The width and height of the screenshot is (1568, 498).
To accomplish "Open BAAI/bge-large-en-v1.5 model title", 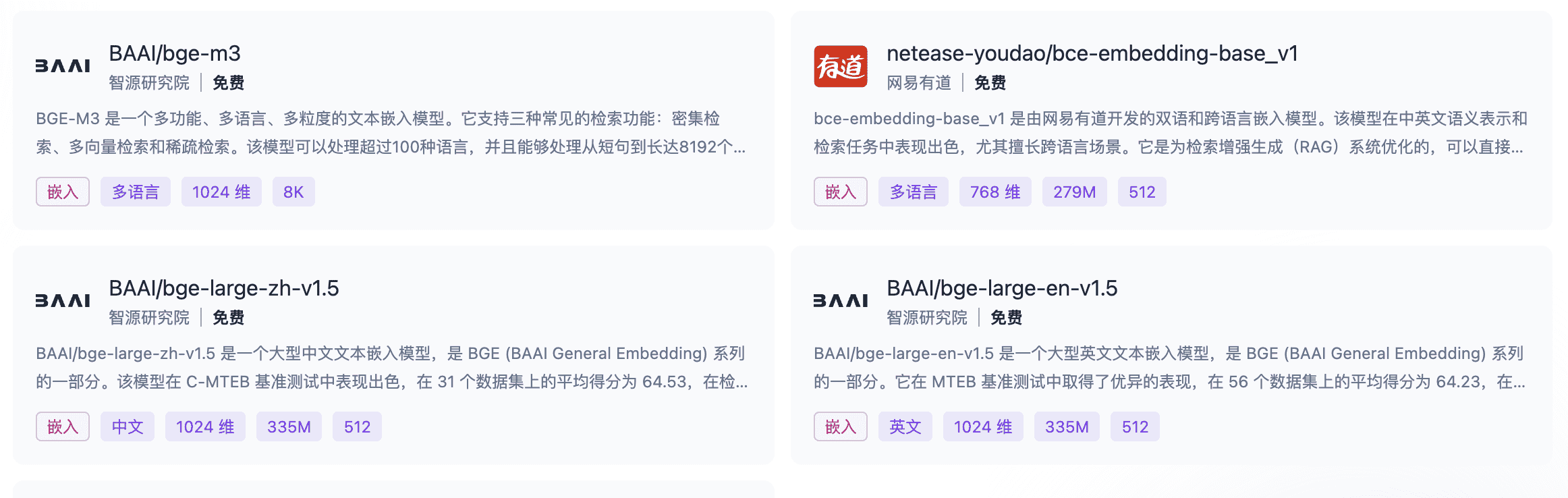I will tap(1001, 288).
